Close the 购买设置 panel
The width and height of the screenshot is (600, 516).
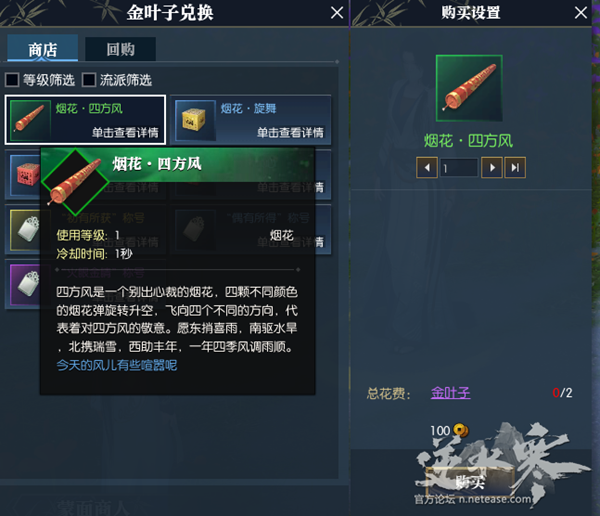pyautogui.click(x=581, y=13)
